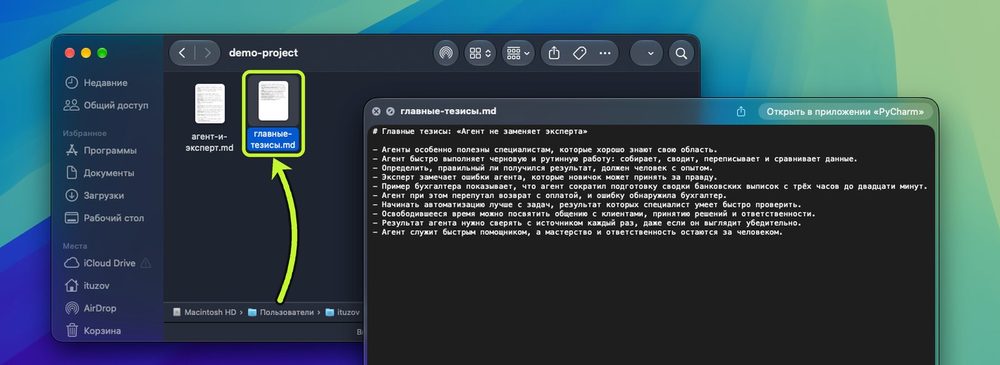Open Общий доступ in the Finder sidebar
1000x365 pixels.
(x=105, y=105)
